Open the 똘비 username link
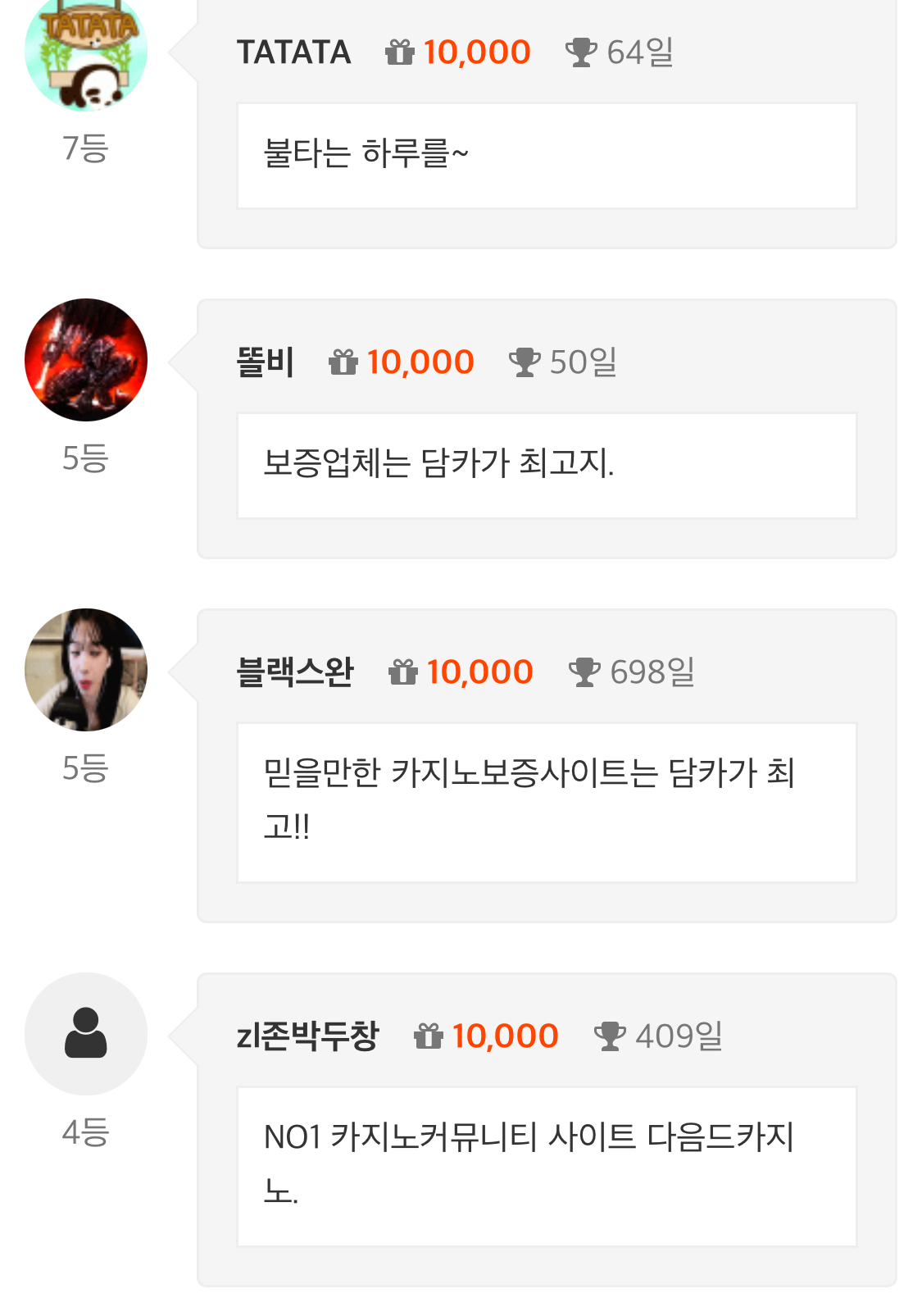Screen dimensions: 922x1316 pyautogui.click(x=265, y=362)
